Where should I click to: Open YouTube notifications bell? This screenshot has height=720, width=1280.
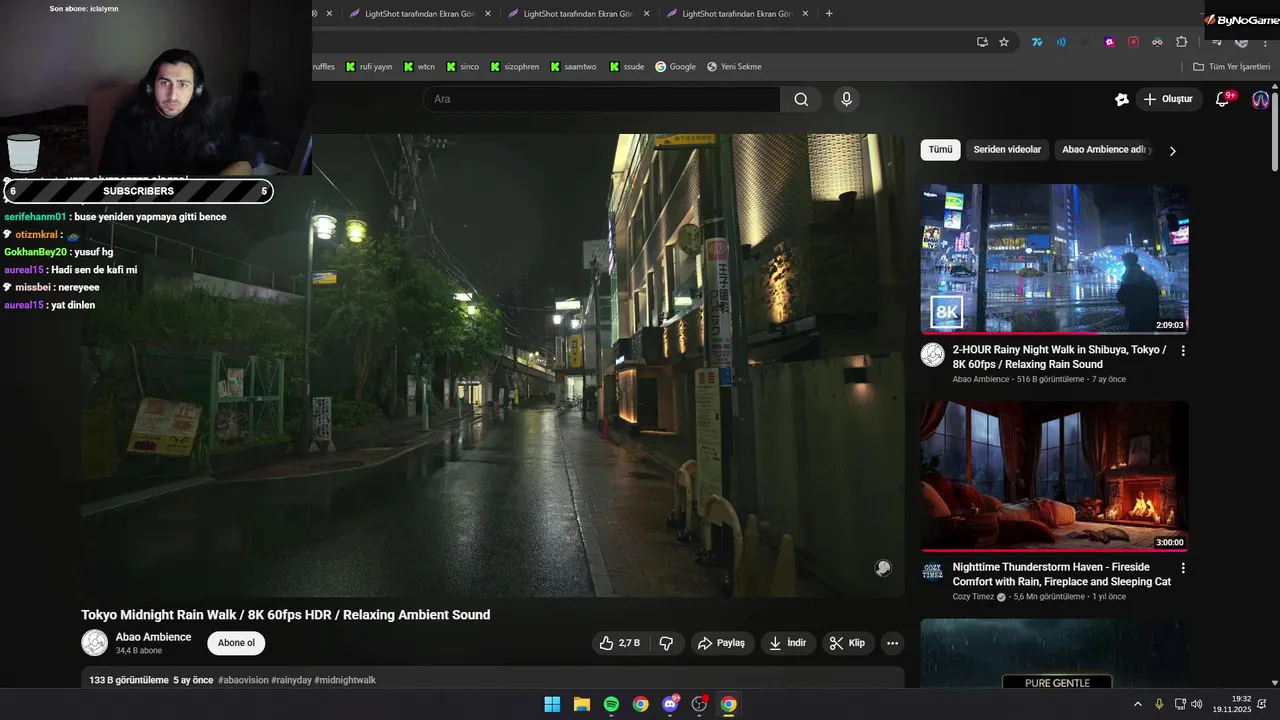coord(1222,99)
